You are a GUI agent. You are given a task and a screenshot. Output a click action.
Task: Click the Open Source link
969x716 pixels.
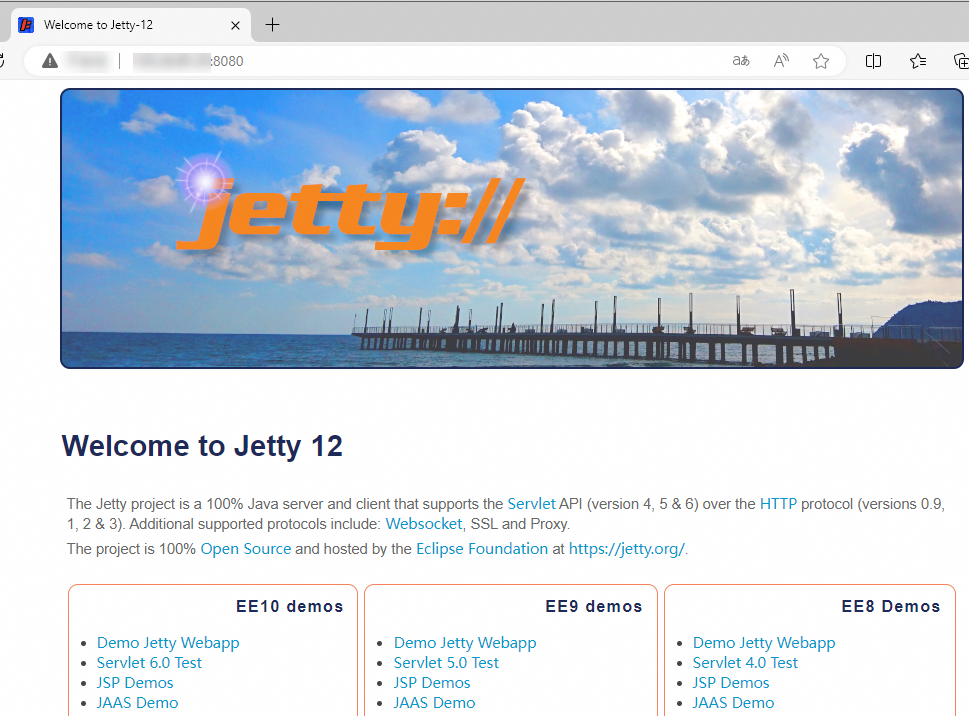click(x=245, y=548)
